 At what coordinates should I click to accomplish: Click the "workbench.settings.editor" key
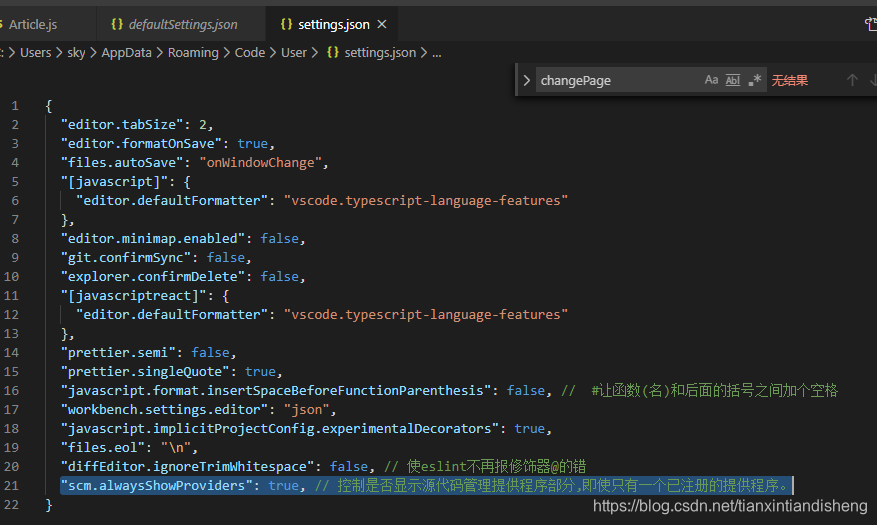click(164, 410)
